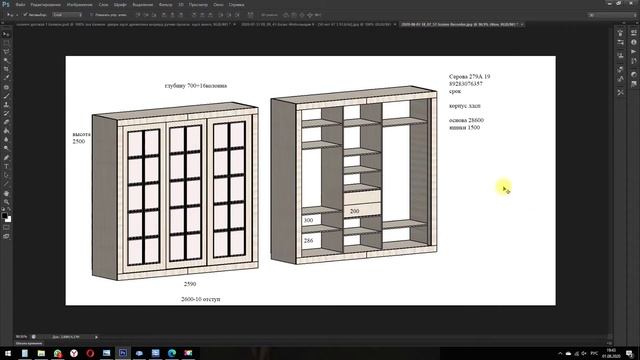
Task: Swap foreground and background colors
Action: 9,209
